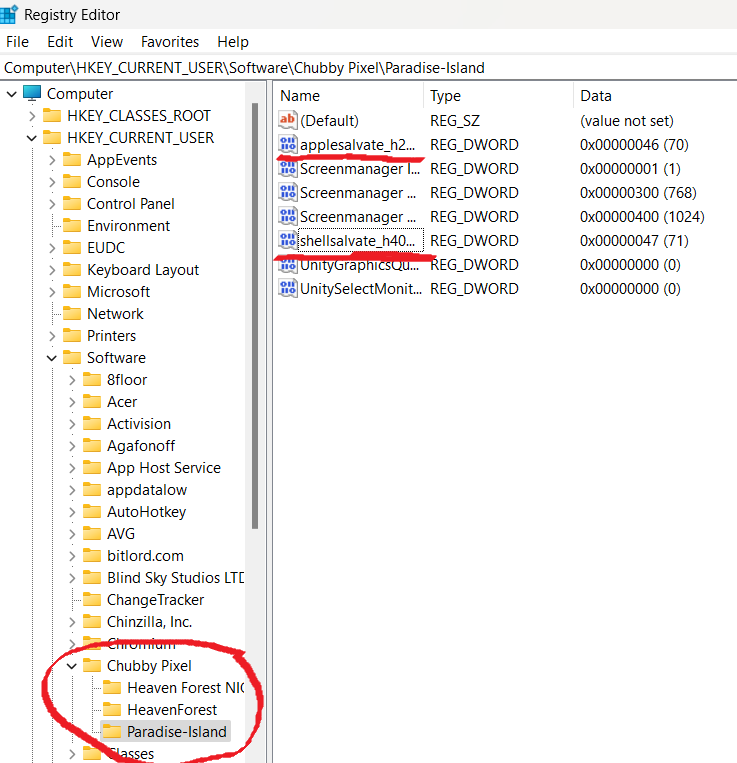Select the Agafonoff key
Image resolution: width=737 pixels, height=763 pixels.
coord(141,446)
